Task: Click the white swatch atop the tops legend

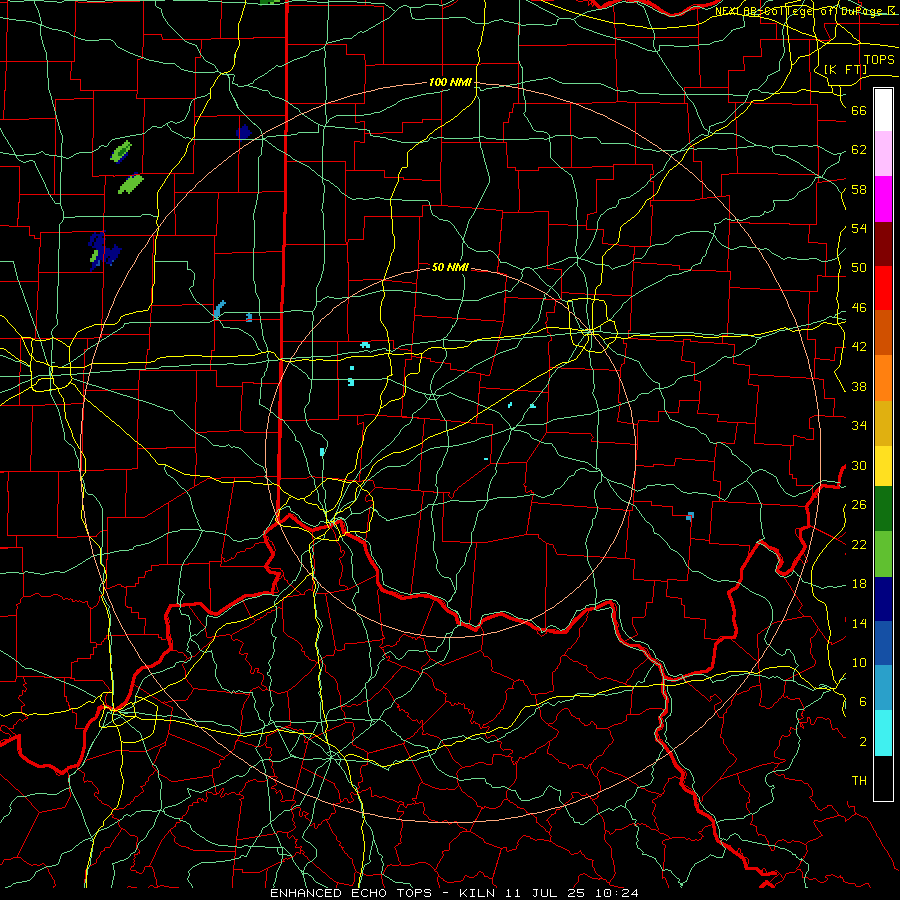Action: [x=883, y=110]
